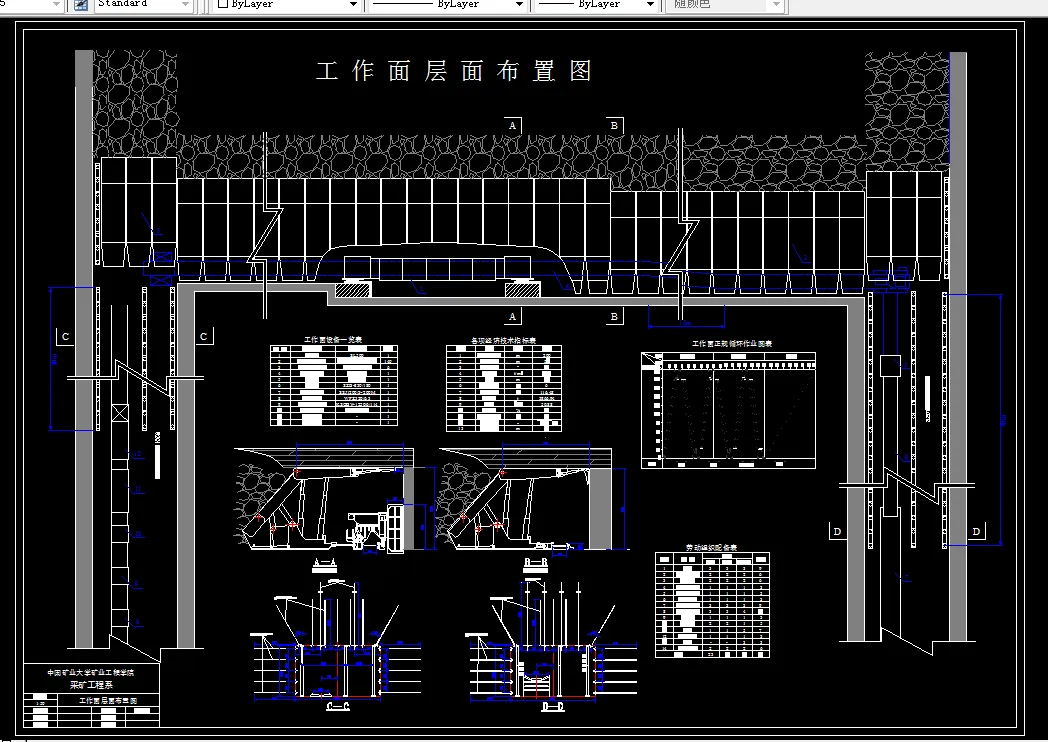
Task: Open the color ByLayer dropdown
Action: (351, 5)
